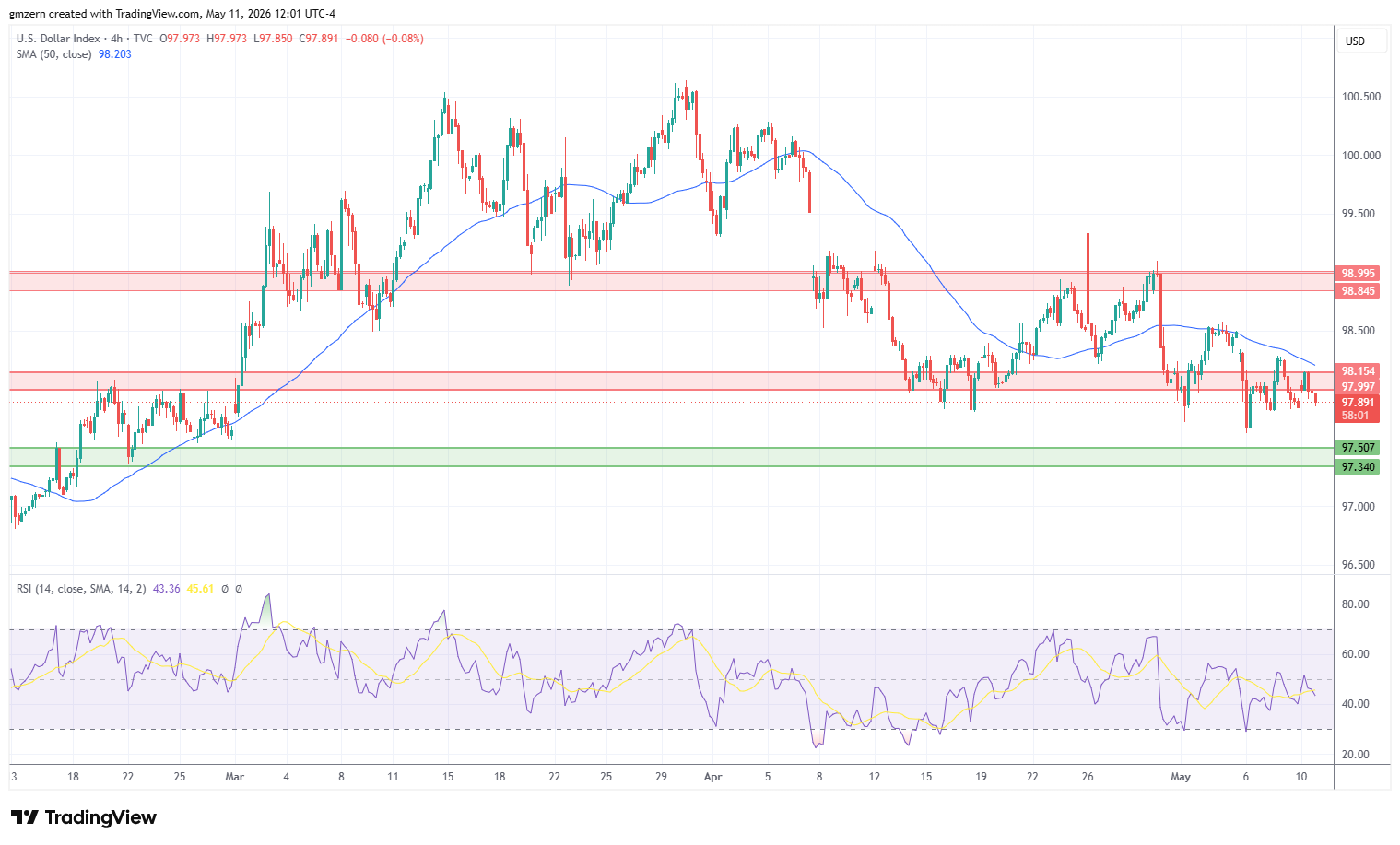Click the 80.00 RSI axis label
This screenshot has width=1400, height=845.
pyautogui.click(x=1356, y=604)
